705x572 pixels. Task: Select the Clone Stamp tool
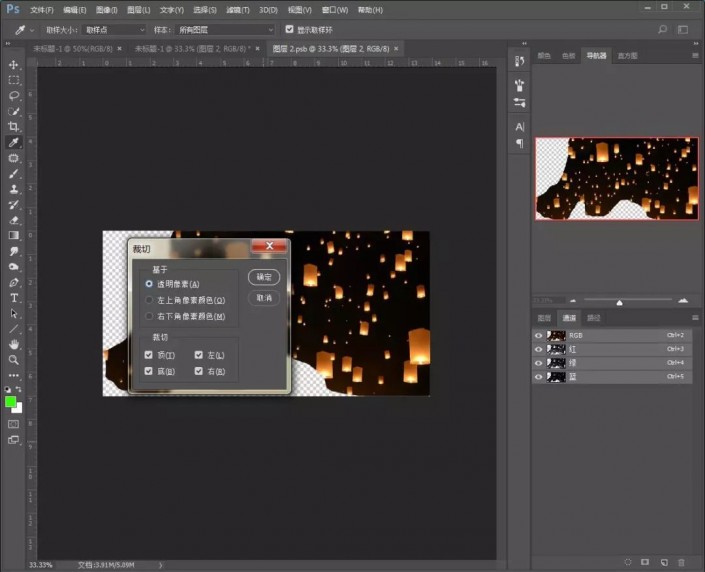13,189
